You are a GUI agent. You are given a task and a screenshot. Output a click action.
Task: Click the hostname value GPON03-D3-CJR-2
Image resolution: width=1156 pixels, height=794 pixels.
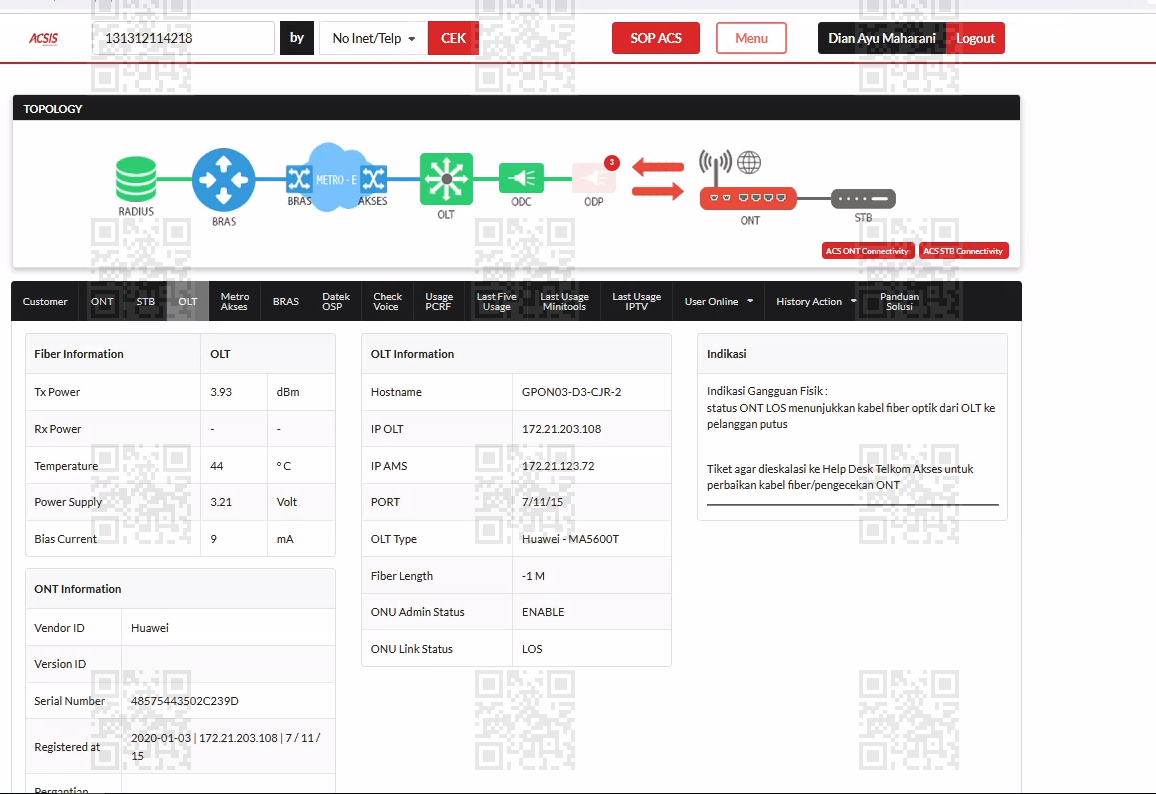(x=571, y=392)
